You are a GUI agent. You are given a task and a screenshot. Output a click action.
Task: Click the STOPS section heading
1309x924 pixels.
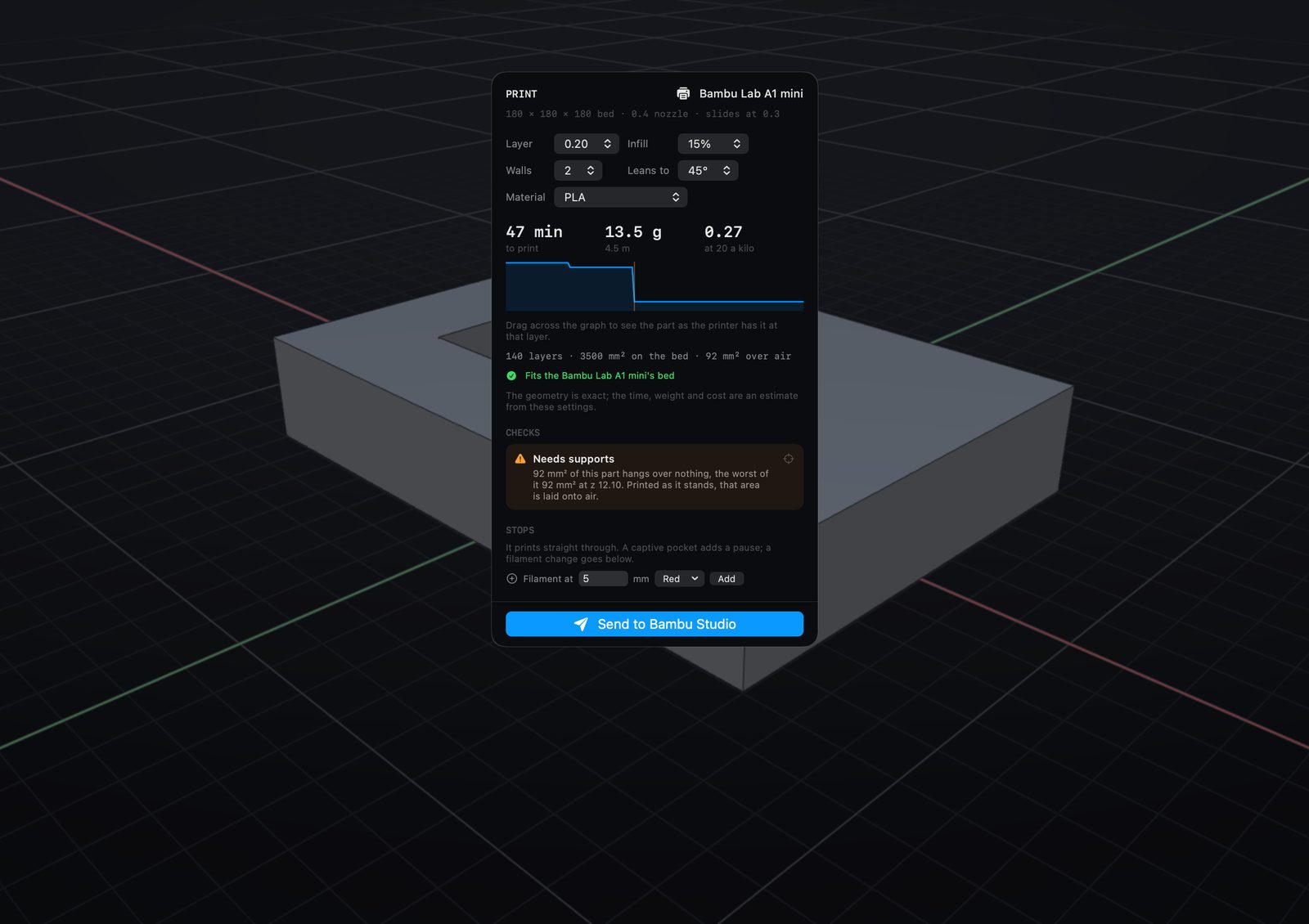[520, 530]
